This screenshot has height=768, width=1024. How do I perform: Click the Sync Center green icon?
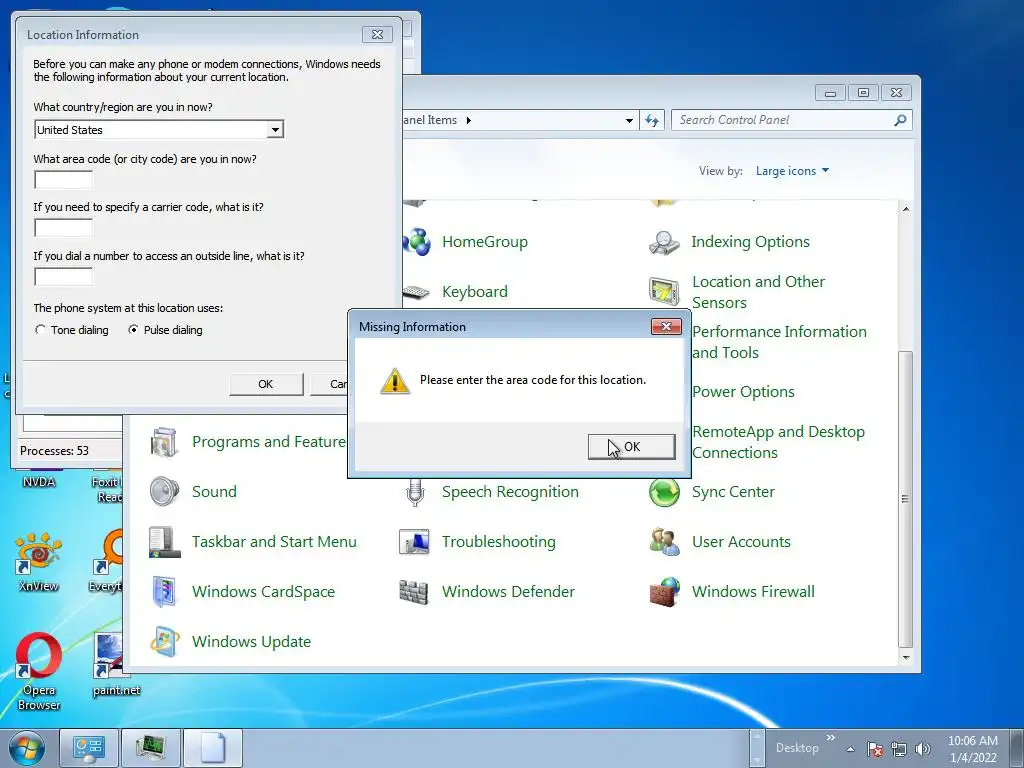point(664,492)
